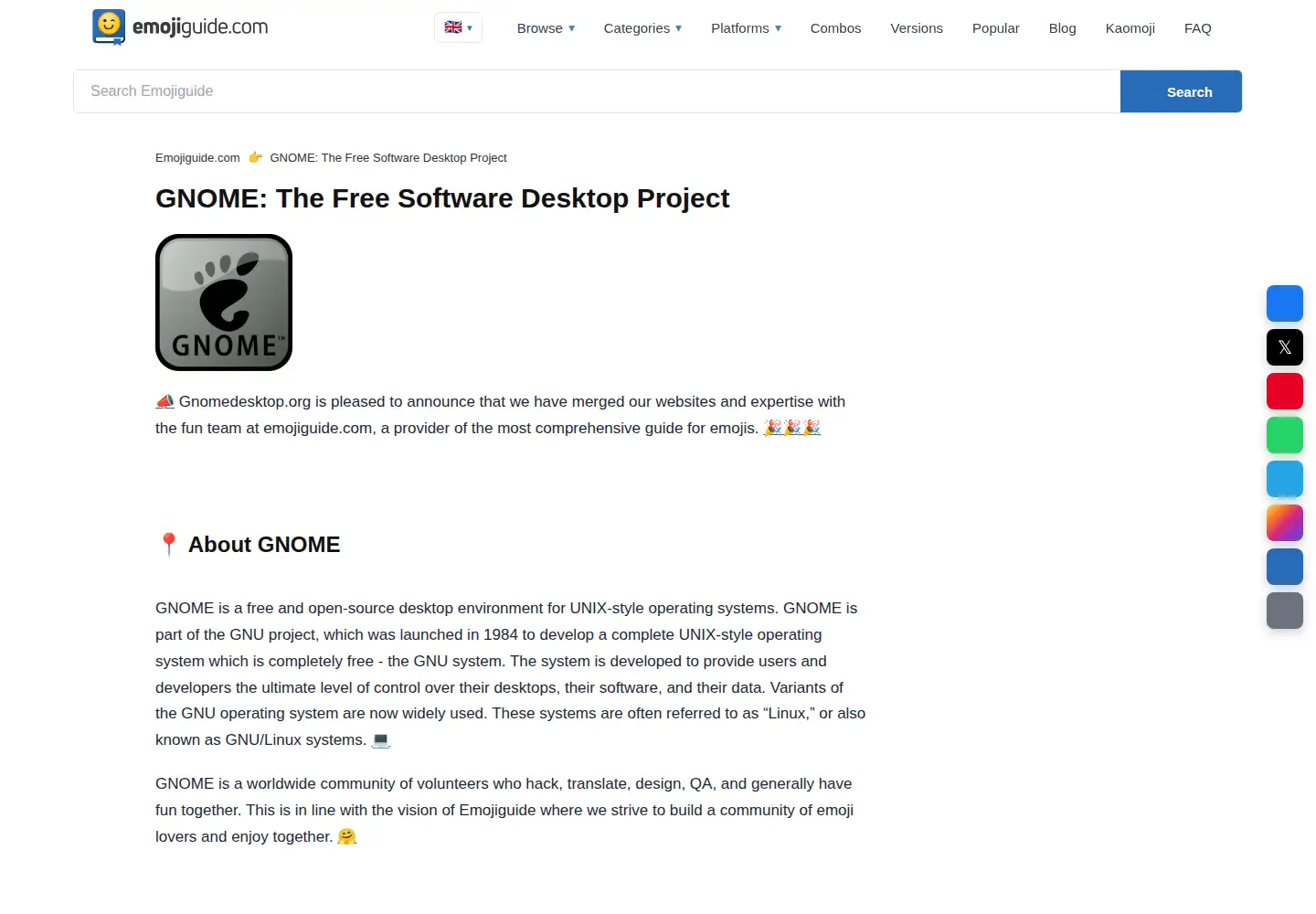The width and height of the screenshot is (1316, 914).
Task: Click the GNOME footprint logo image
Action: tap(224, 303)
